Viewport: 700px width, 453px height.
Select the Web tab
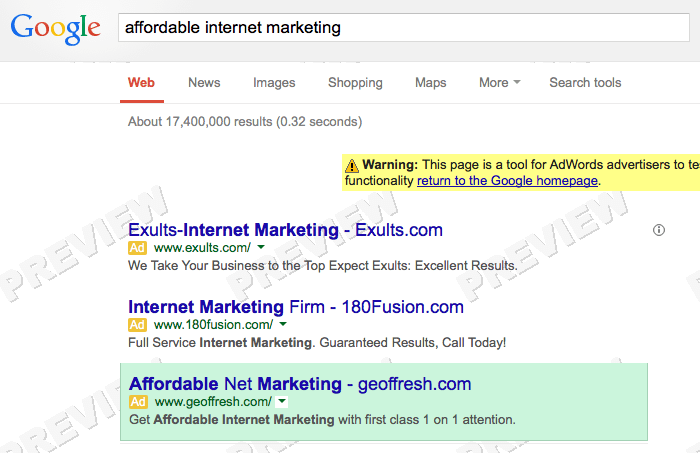[141, 83]
